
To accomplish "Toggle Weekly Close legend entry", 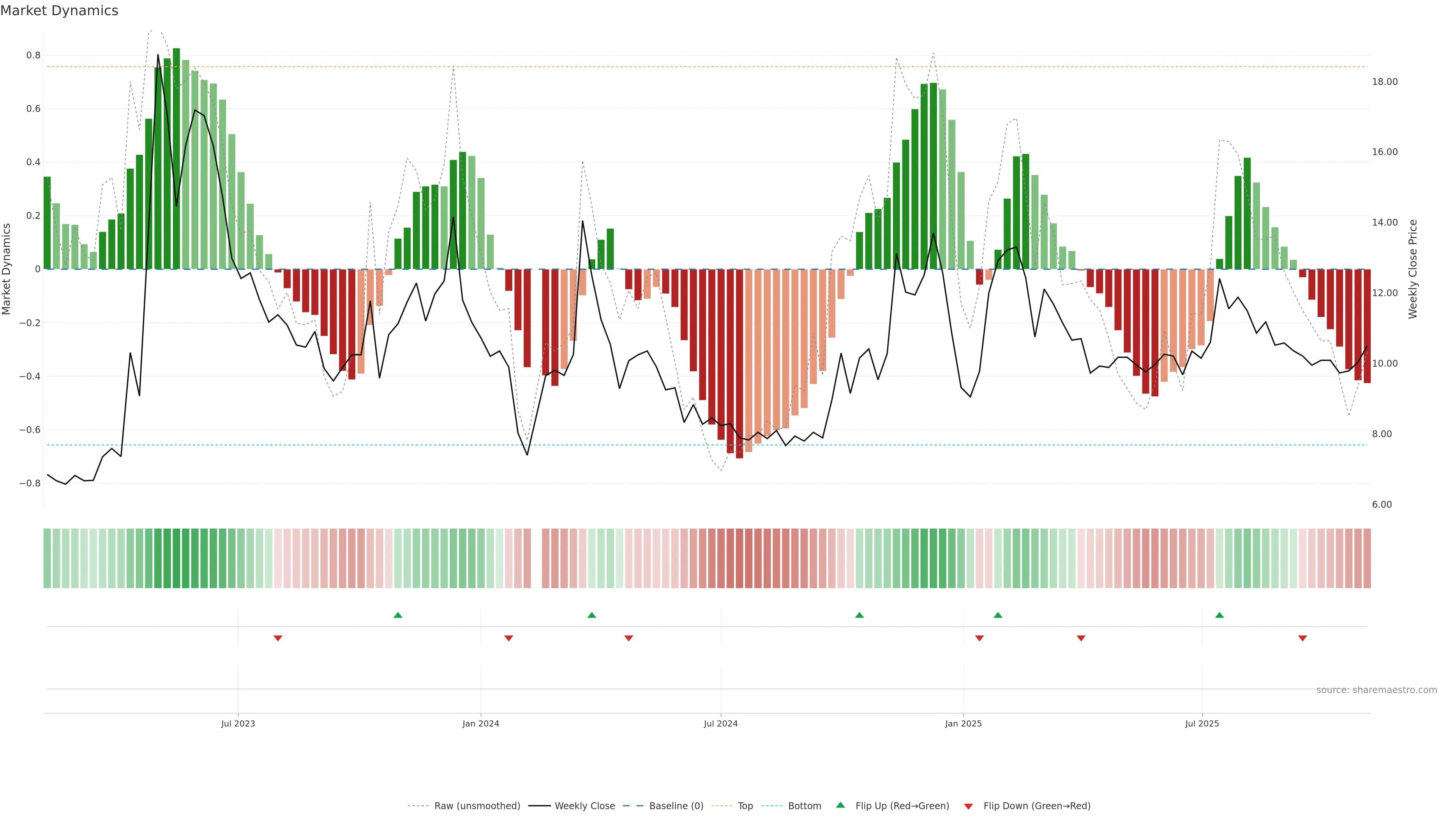I will tap(584, 806).
